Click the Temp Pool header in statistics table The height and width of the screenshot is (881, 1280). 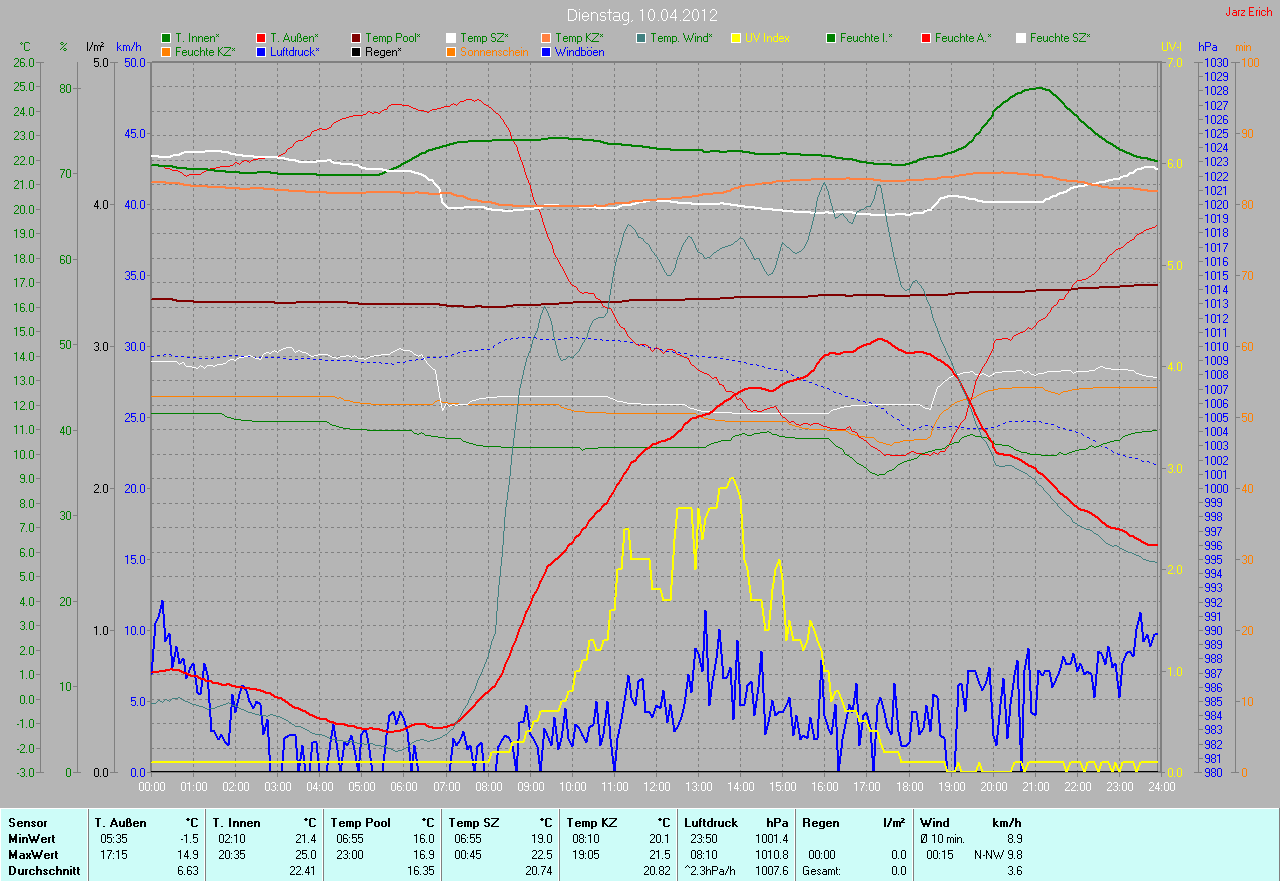point(361,822)
